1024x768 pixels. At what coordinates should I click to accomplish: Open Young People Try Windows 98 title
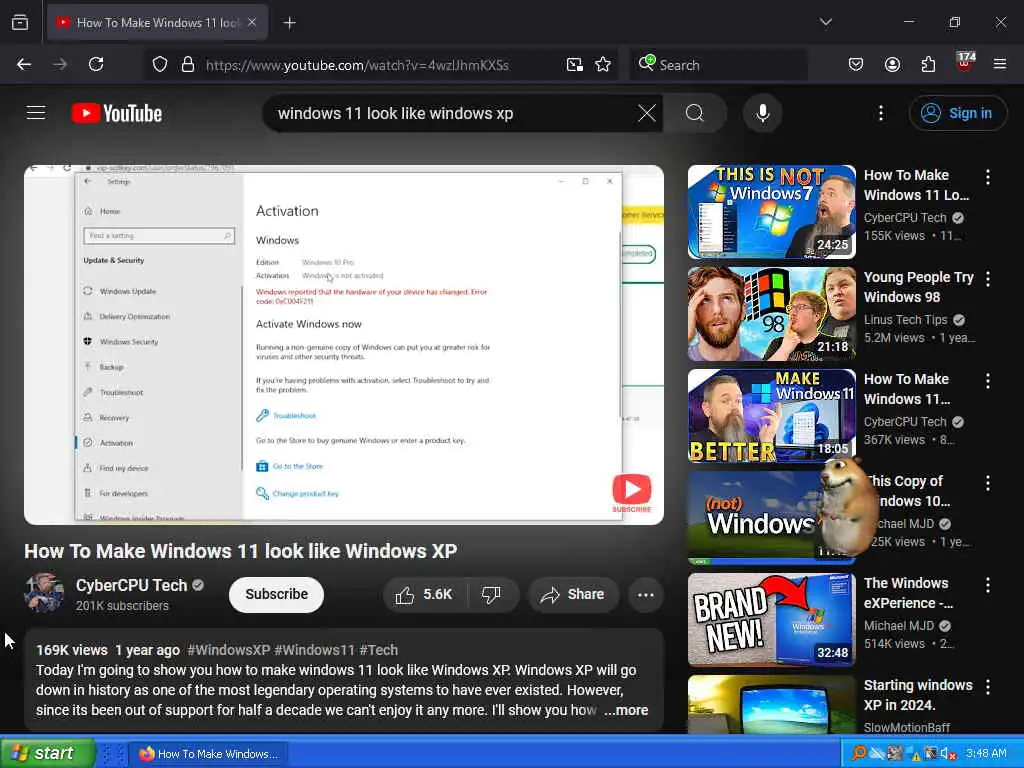click(918, 287)
